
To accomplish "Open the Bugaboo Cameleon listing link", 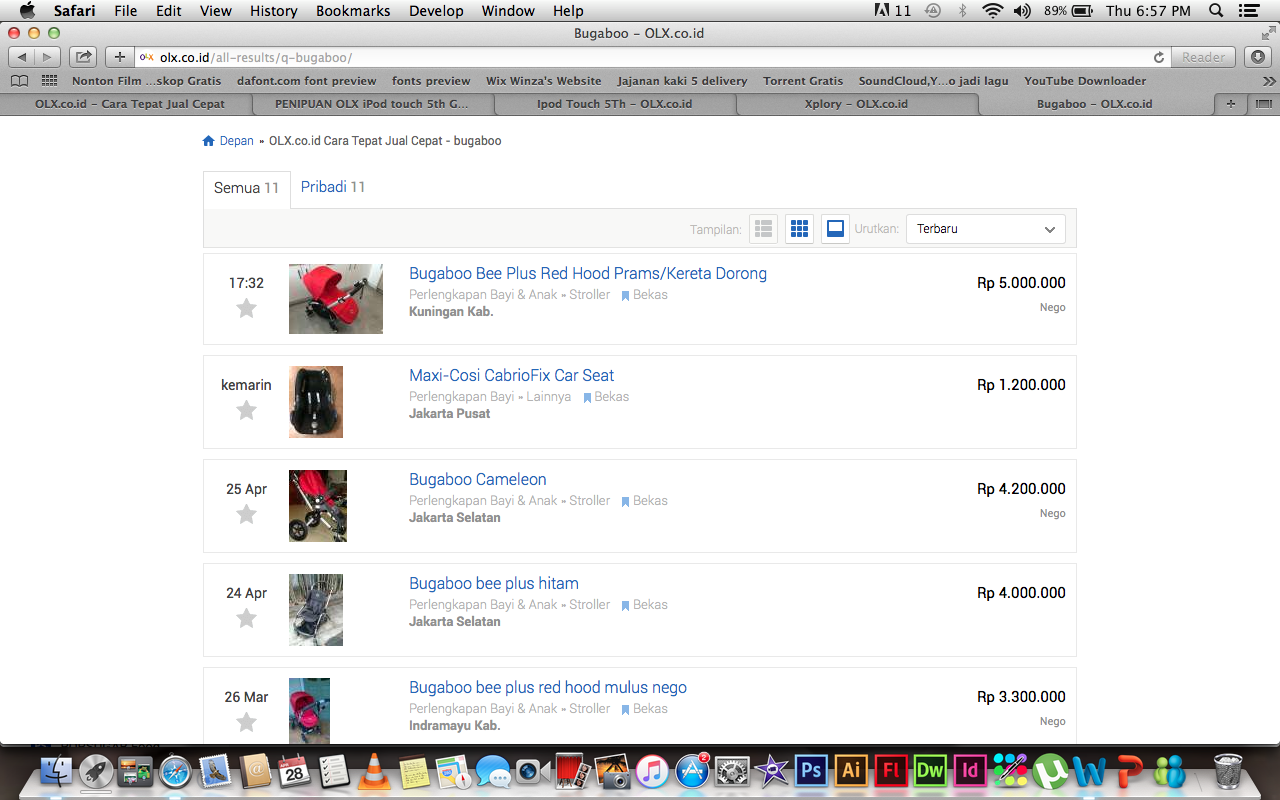I will 477,480.
